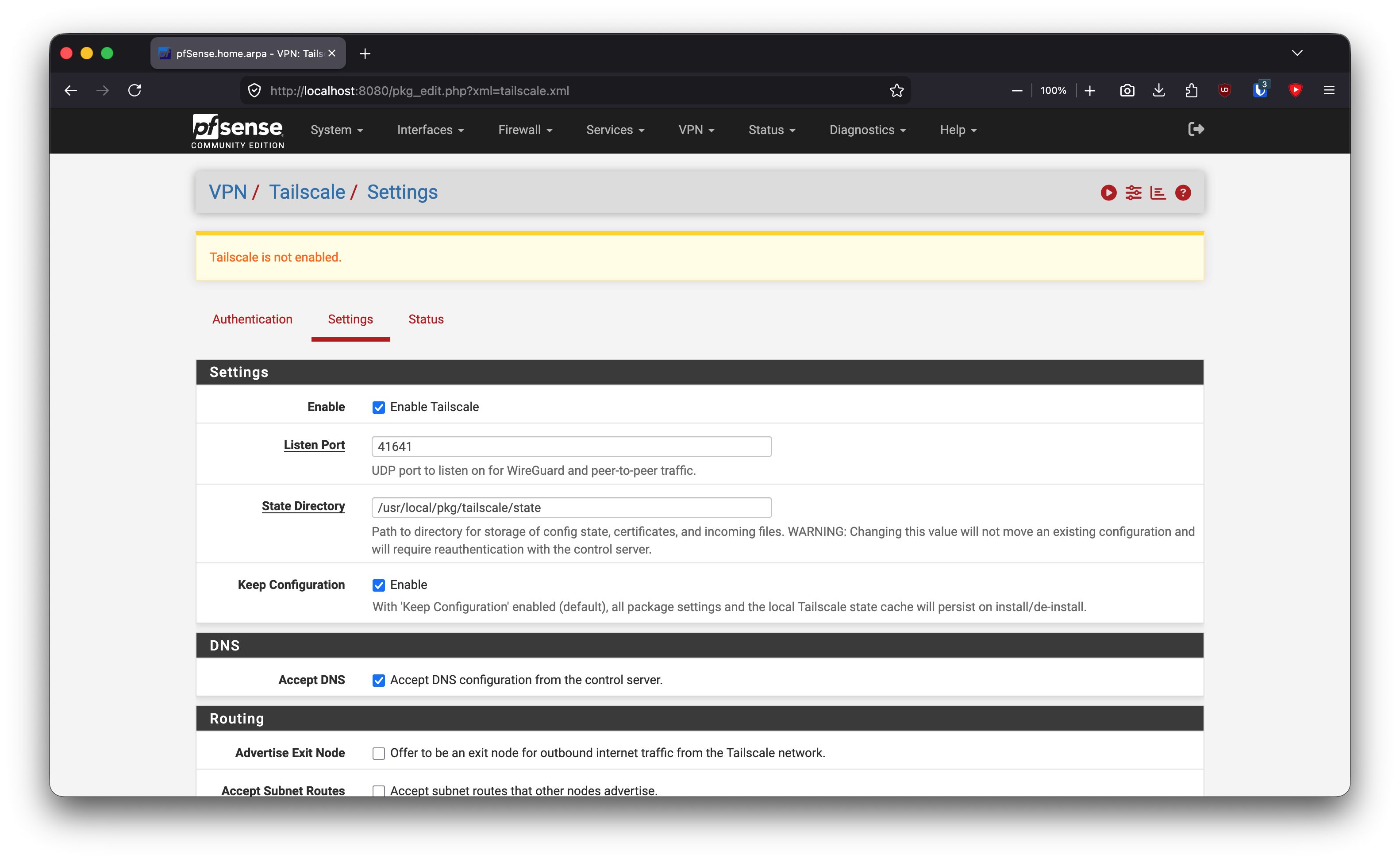
Task: Reload the page
Action: (135, 91)
